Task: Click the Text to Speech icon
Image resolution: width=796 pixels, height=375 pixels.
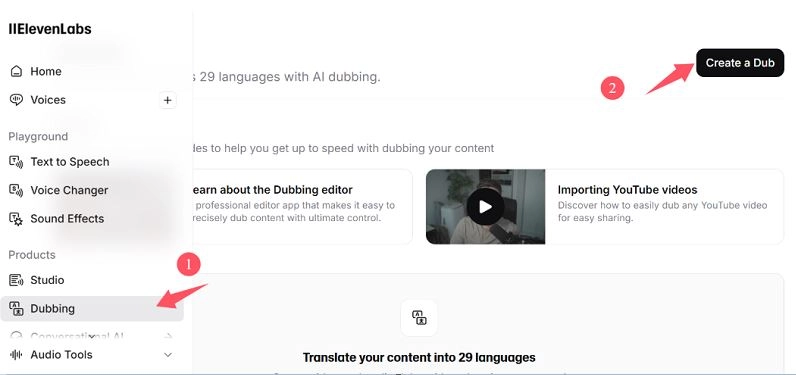Action: coord(16,162)
